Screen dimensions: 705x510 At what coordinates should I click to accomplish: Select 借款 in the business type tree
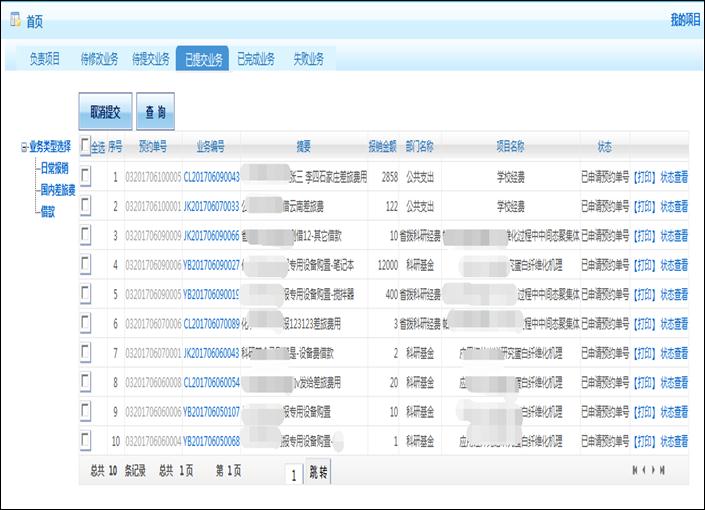coord(48,211)
